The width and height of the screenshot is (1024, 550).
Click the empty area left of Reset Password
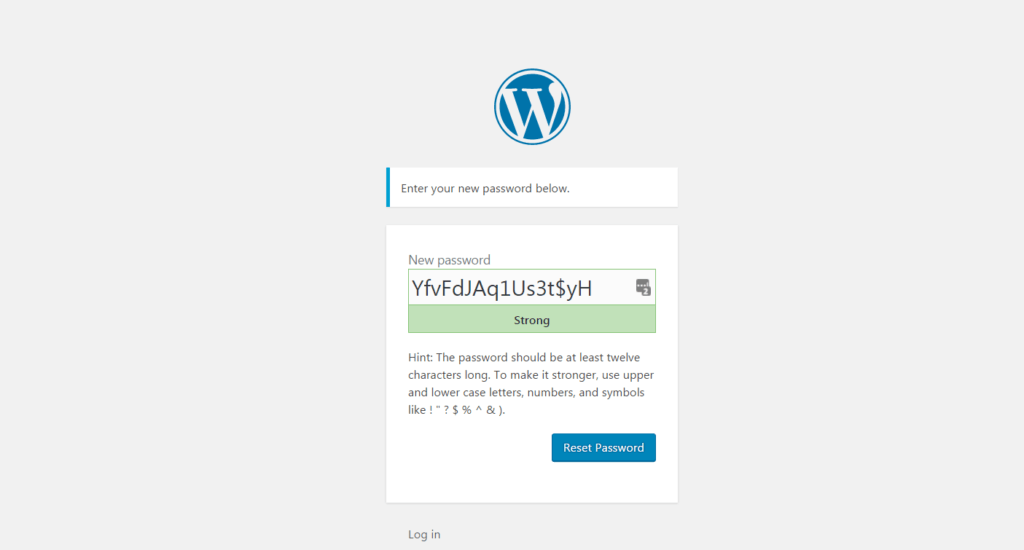click(479, 447)
